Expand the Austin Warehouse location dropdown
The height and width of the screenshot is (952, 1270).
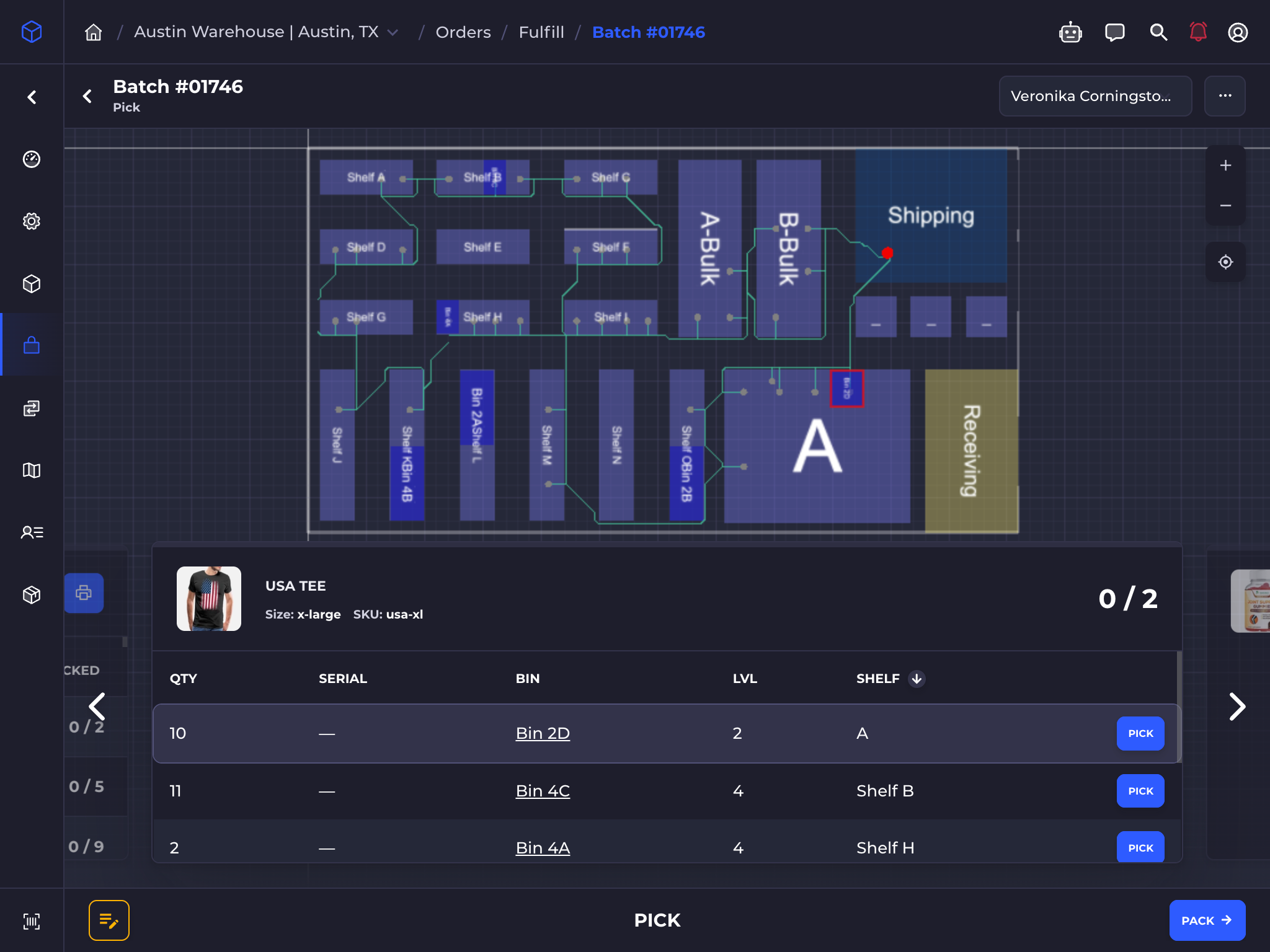tap(393, 32)
